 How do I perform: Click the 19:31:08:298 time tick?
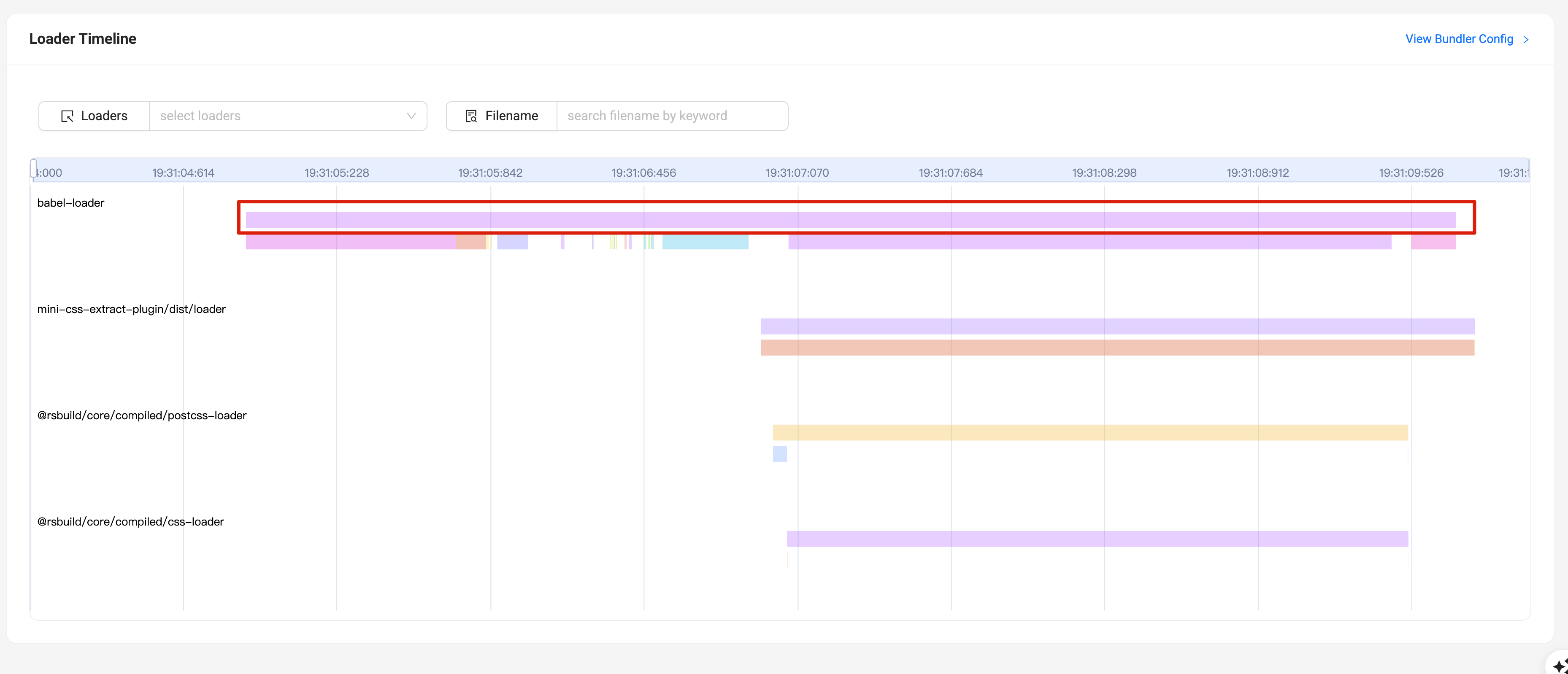pyautogui.click(x=1104, y=173)
